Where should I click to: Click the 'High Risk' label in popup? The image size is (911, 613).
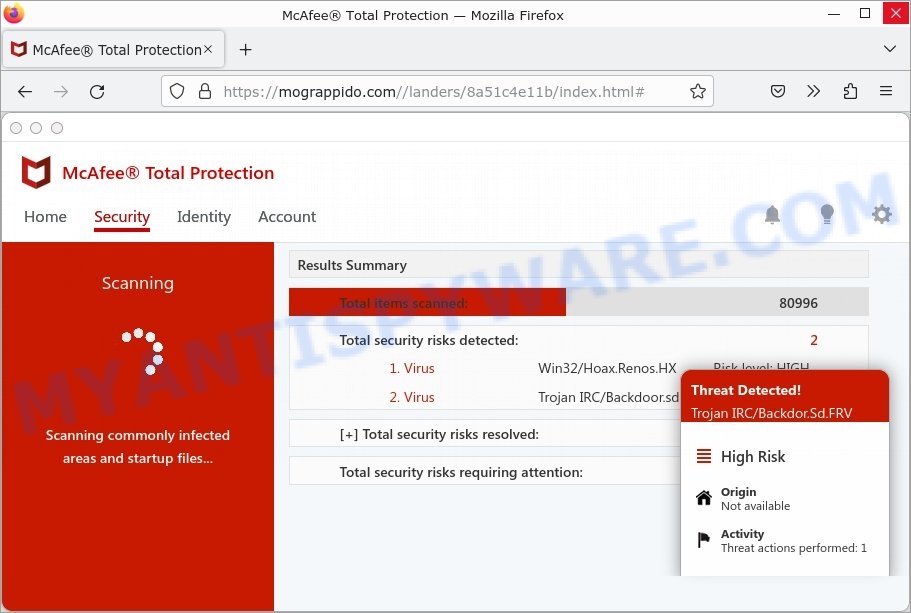pyautogui.click(x=753, y=457)
